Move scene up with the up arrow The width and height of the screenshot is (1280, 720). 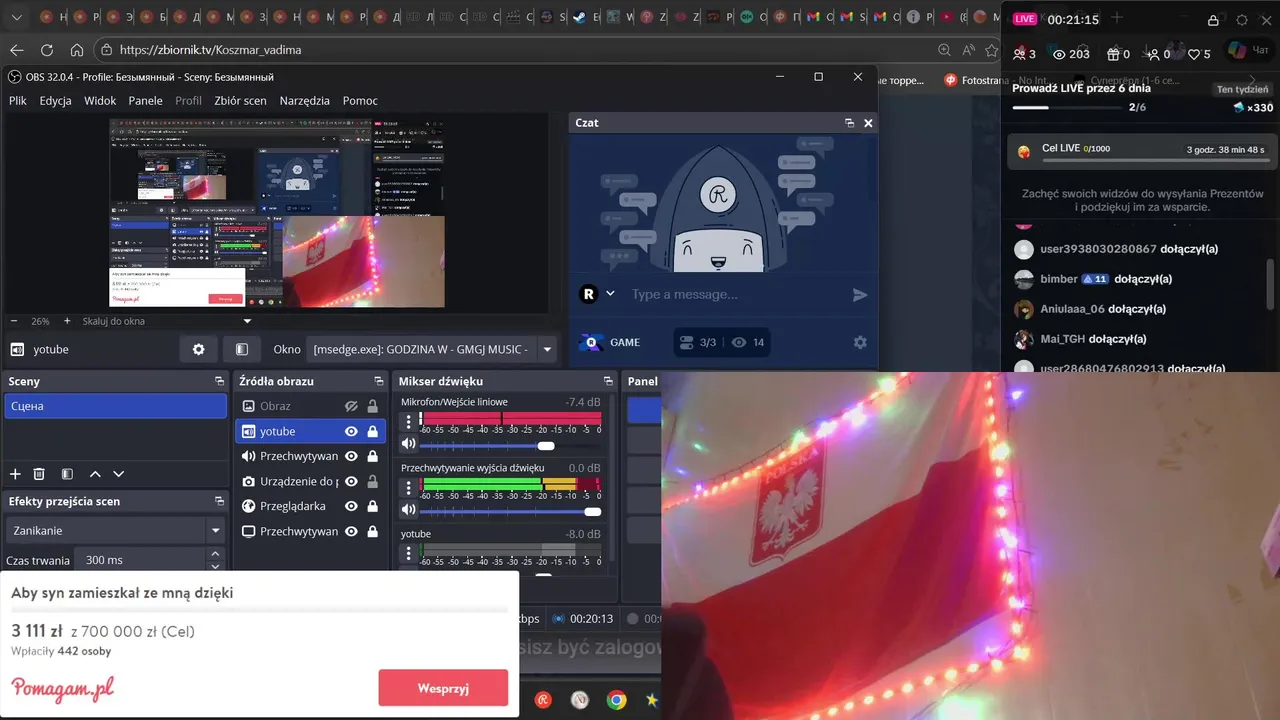[95, 474]
